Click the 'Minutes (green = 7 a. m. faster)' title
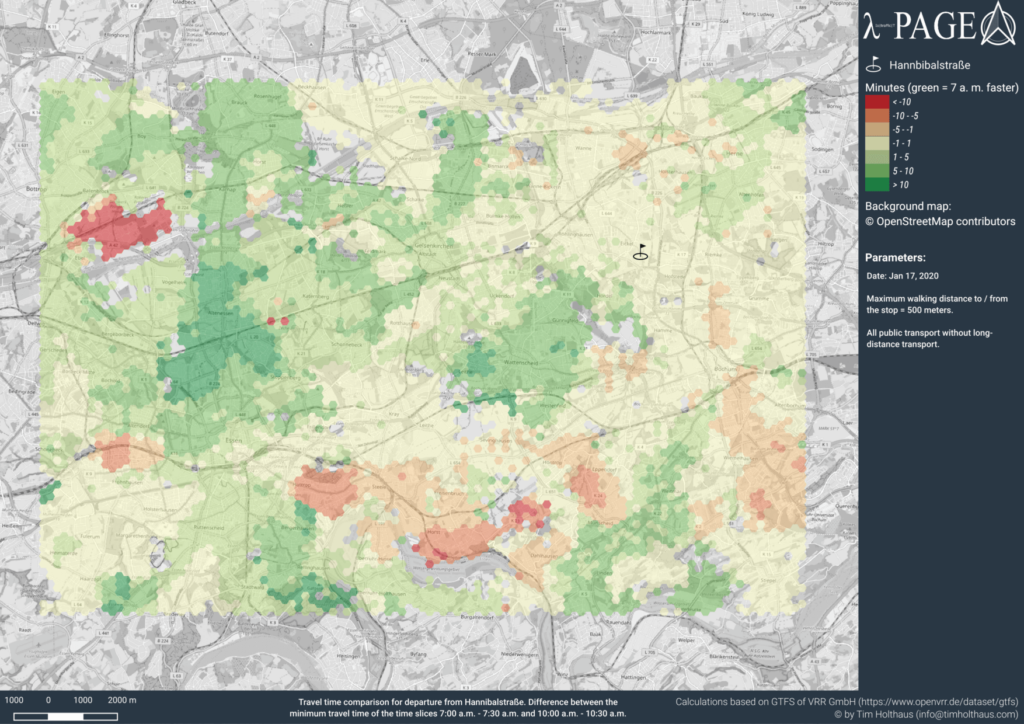The image size is (1024, 724). [x=941, y=87]
